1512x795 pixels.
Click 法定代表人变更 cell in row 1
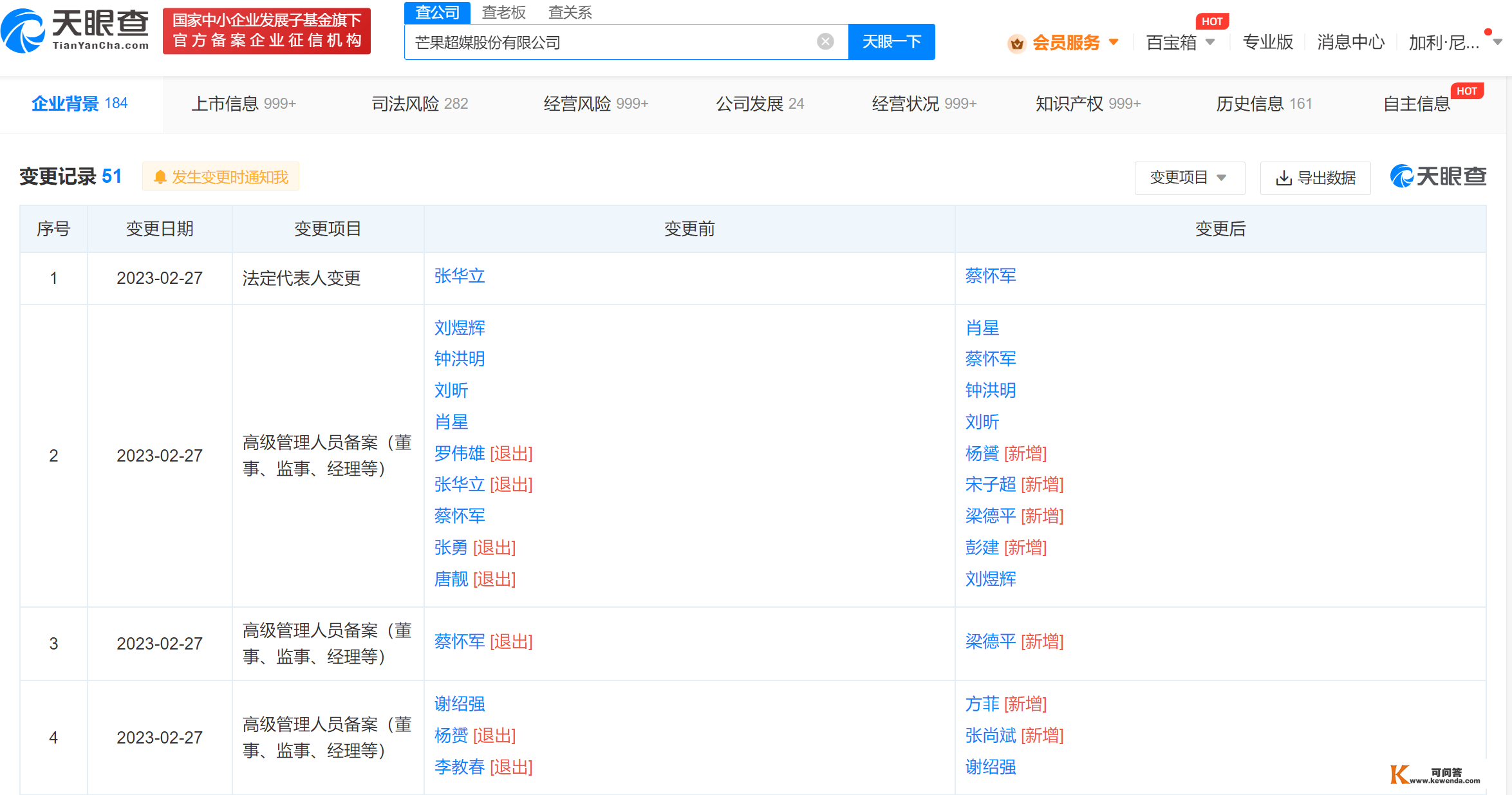(328, 278)
